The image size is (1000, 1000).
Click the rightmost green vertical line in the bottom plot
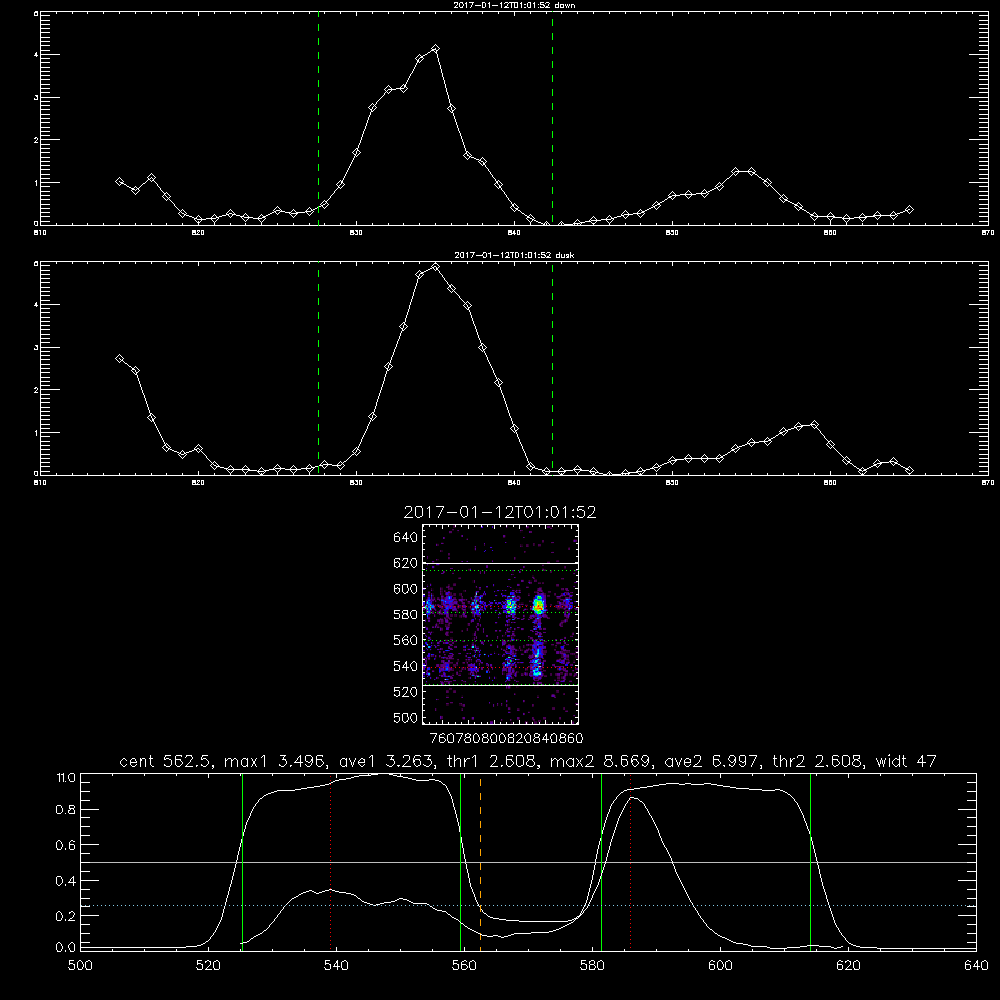coord(811,862)
